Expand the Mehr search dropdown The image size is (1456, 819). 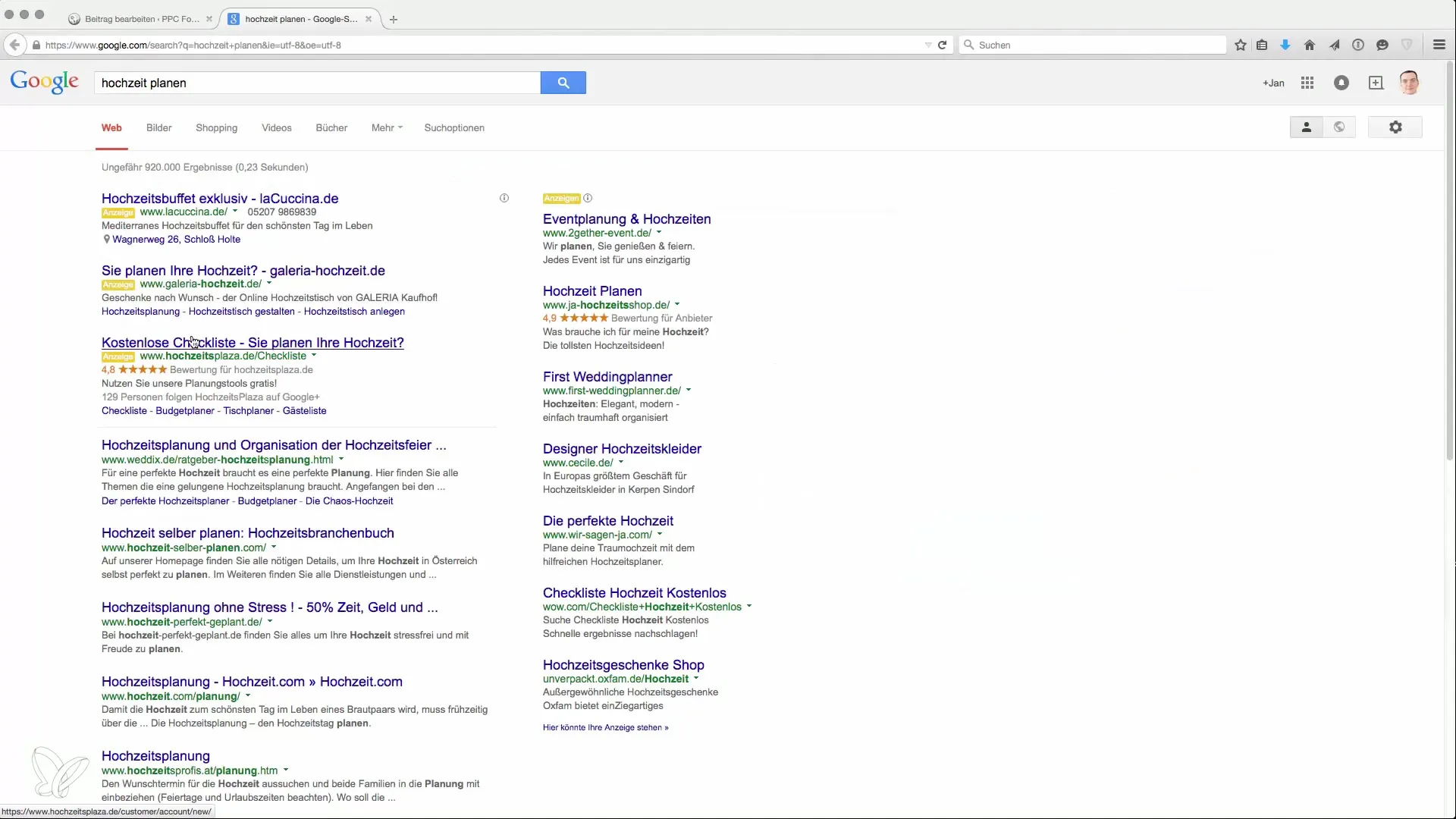tap(387, 127)
